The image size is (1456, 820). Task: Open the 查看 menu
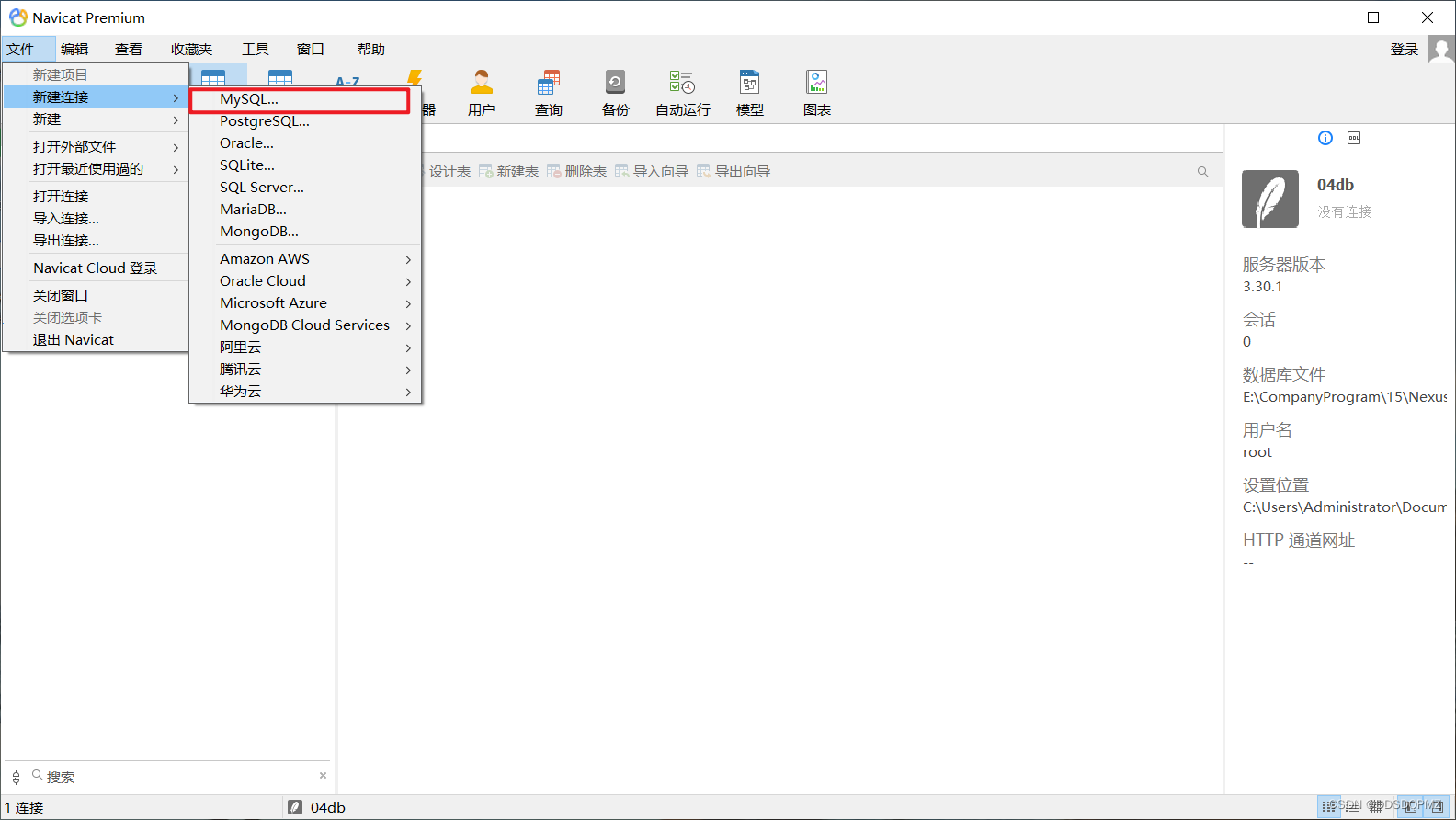point(129,50)
